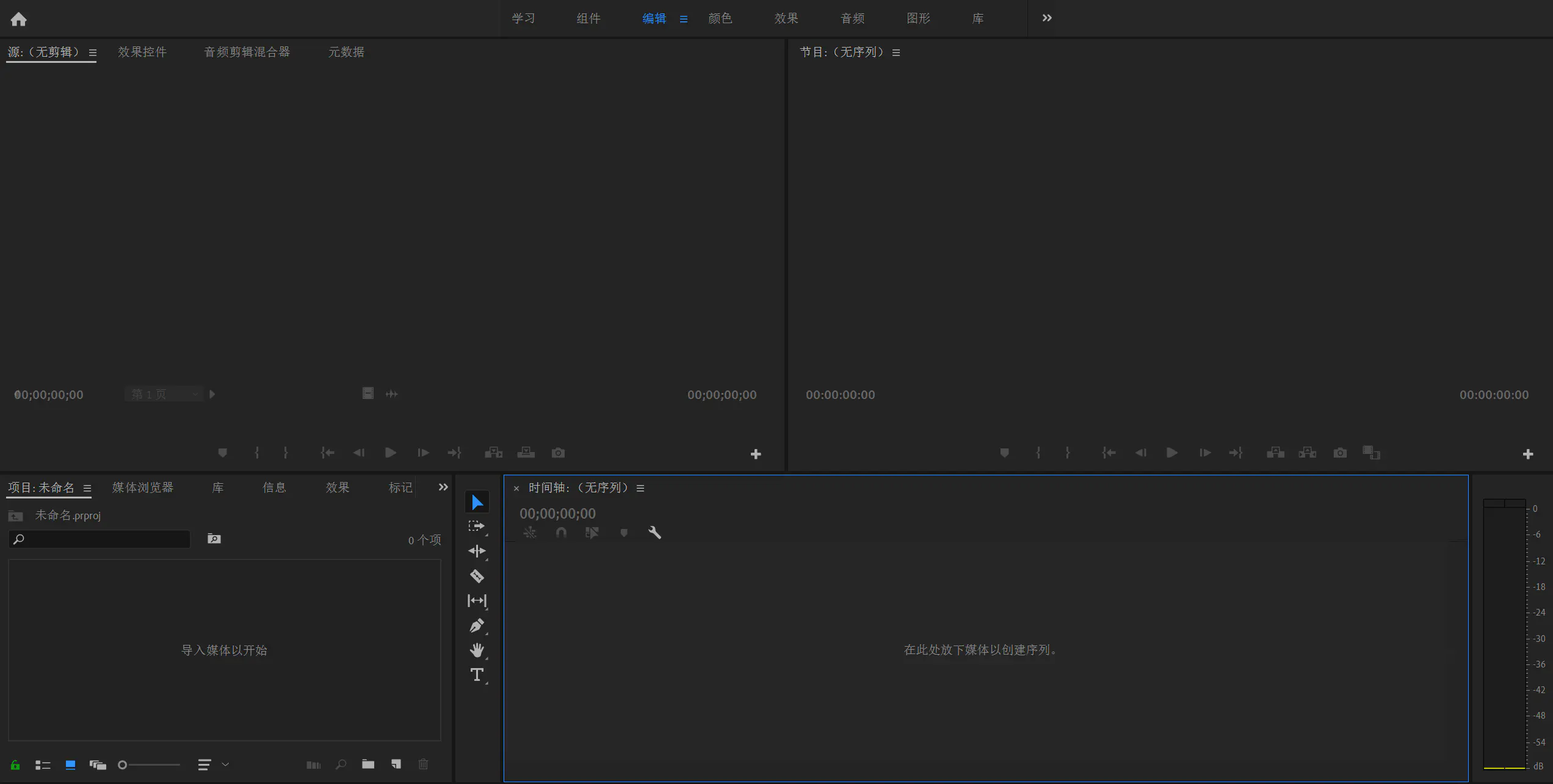This screenshot has height=784, width=1553.
Task: Toggle Snap magnet in timeline
Action: pos(561,533)
